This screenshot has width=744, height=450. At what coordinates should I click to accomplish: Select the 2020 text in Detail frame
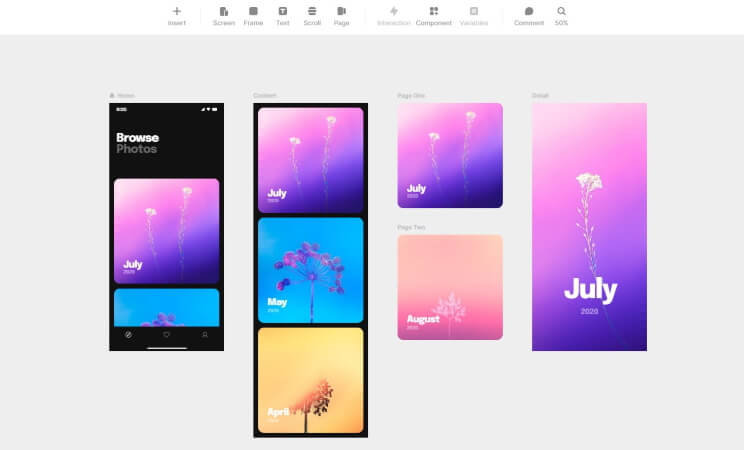click(x=589, y=311)
